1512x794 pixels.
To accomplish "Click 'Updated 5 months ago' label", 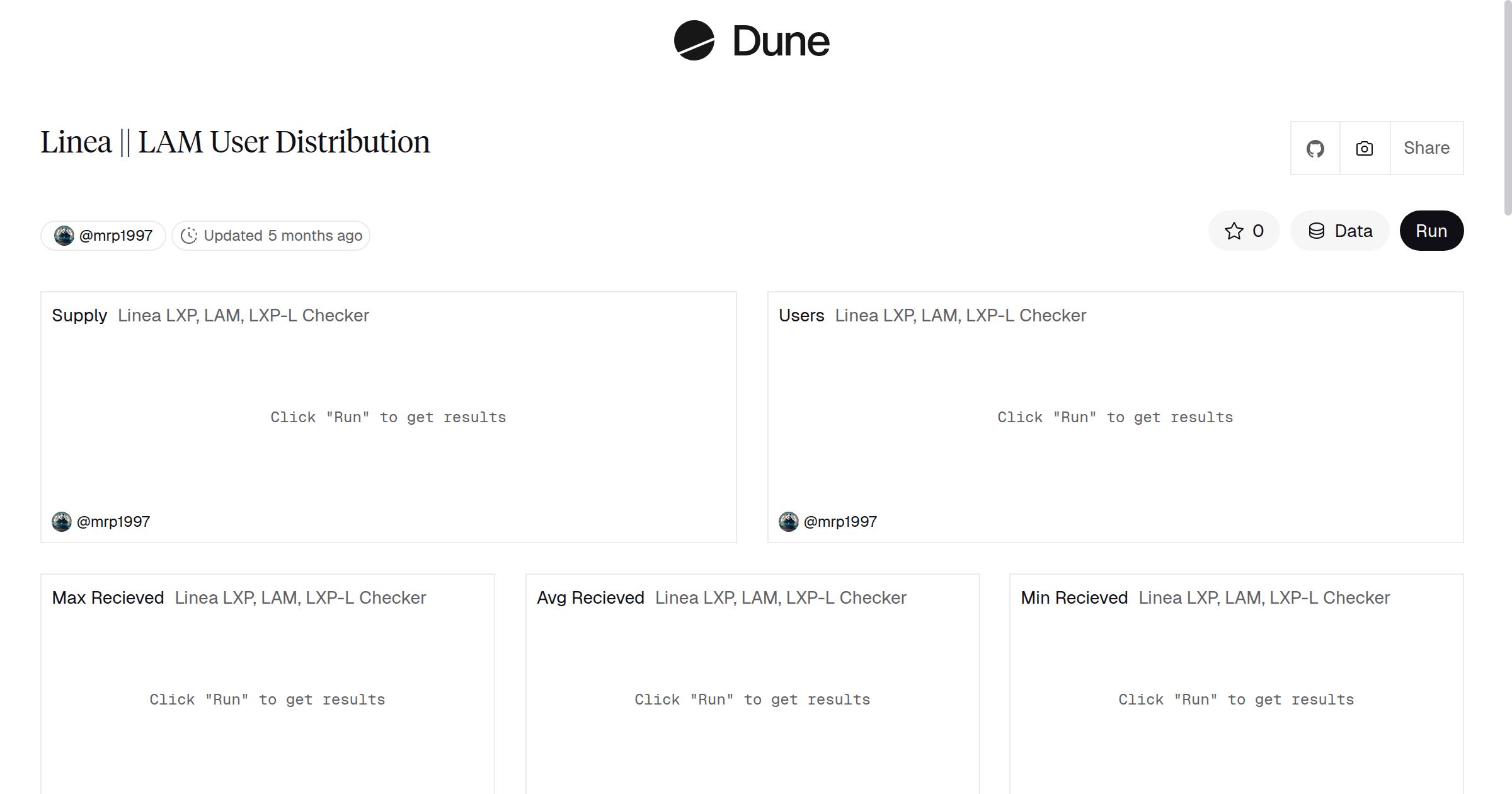I will 282,235.
